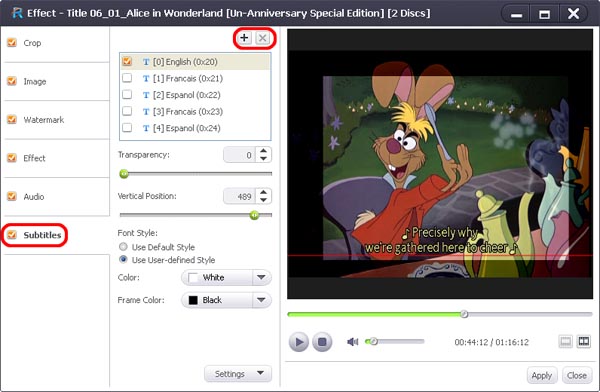600x392 pixels.
Task: Toggle the Audio checkbox
Action: (x=12, y=196)
